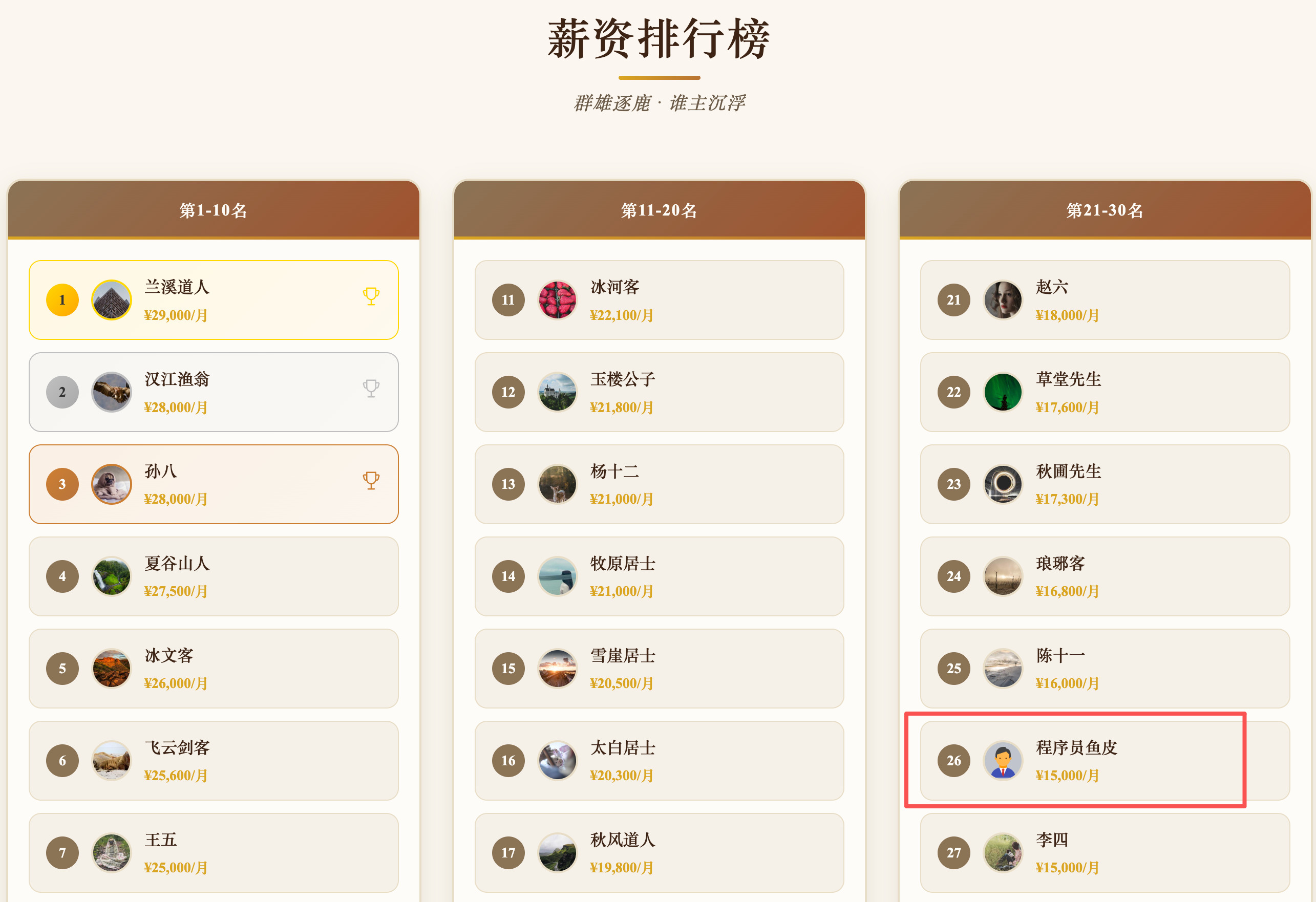Viewport: 1316px width, 902px height.
Task: Click the silver trophy icon for 汉江渔翁
Action: coord(371,389)
